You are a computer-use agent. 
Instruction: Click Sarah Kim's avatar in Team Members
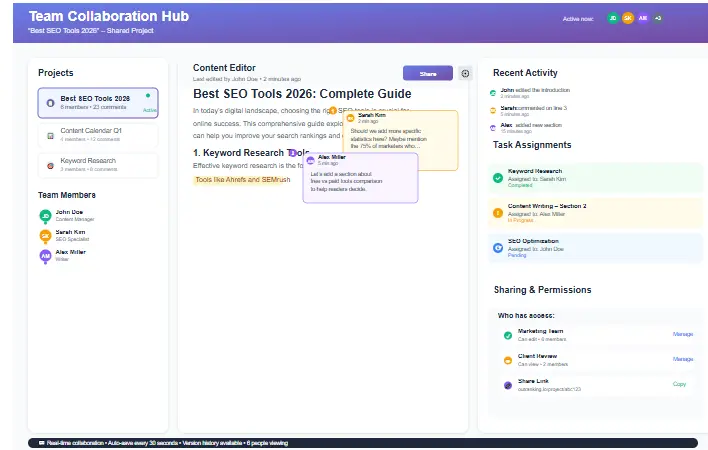click(45, 236)
